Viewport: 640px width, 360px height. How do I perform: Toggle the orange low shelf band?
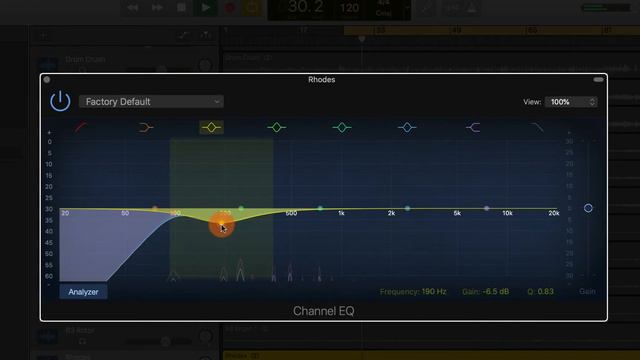click(x=146, y=128)
